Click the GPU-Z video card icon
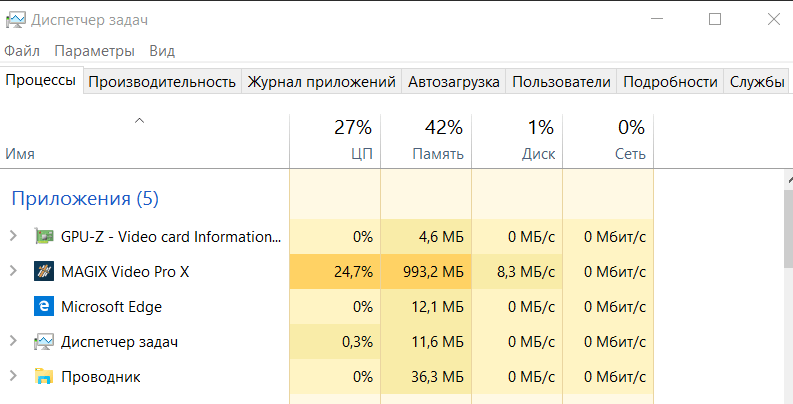793x404 pixels. point(44,236)
